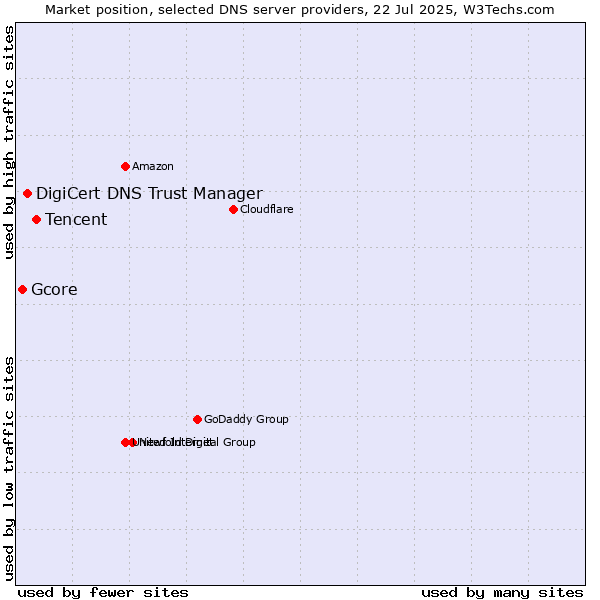Click the Tencent label text
Screen dimensions: 600x600
pos(76,220)
